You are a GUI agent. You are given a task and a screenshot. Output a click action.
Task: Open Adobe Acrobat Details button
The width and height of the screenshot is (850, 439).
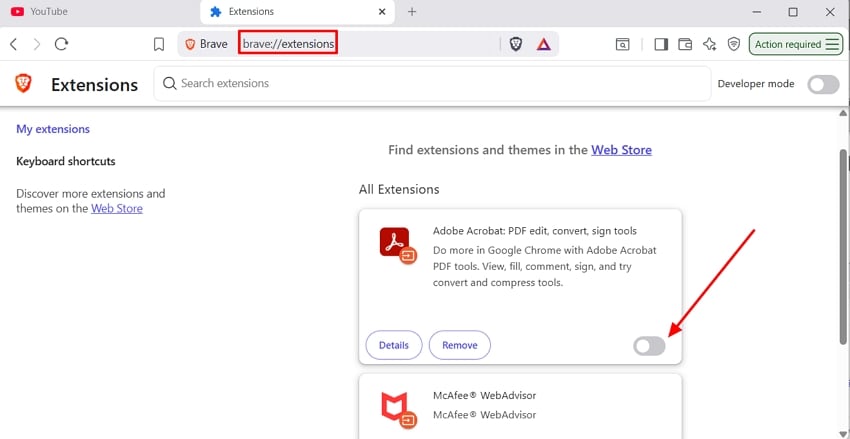point(394,345)
